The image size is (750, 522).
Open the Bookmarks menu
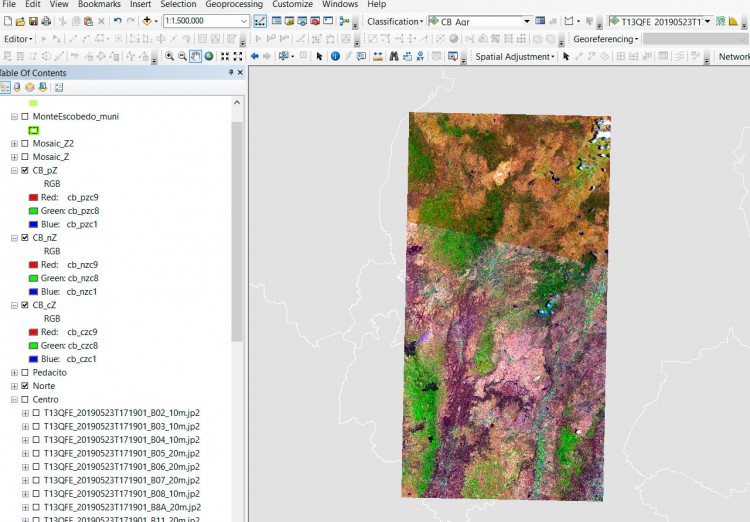point(99,4)
